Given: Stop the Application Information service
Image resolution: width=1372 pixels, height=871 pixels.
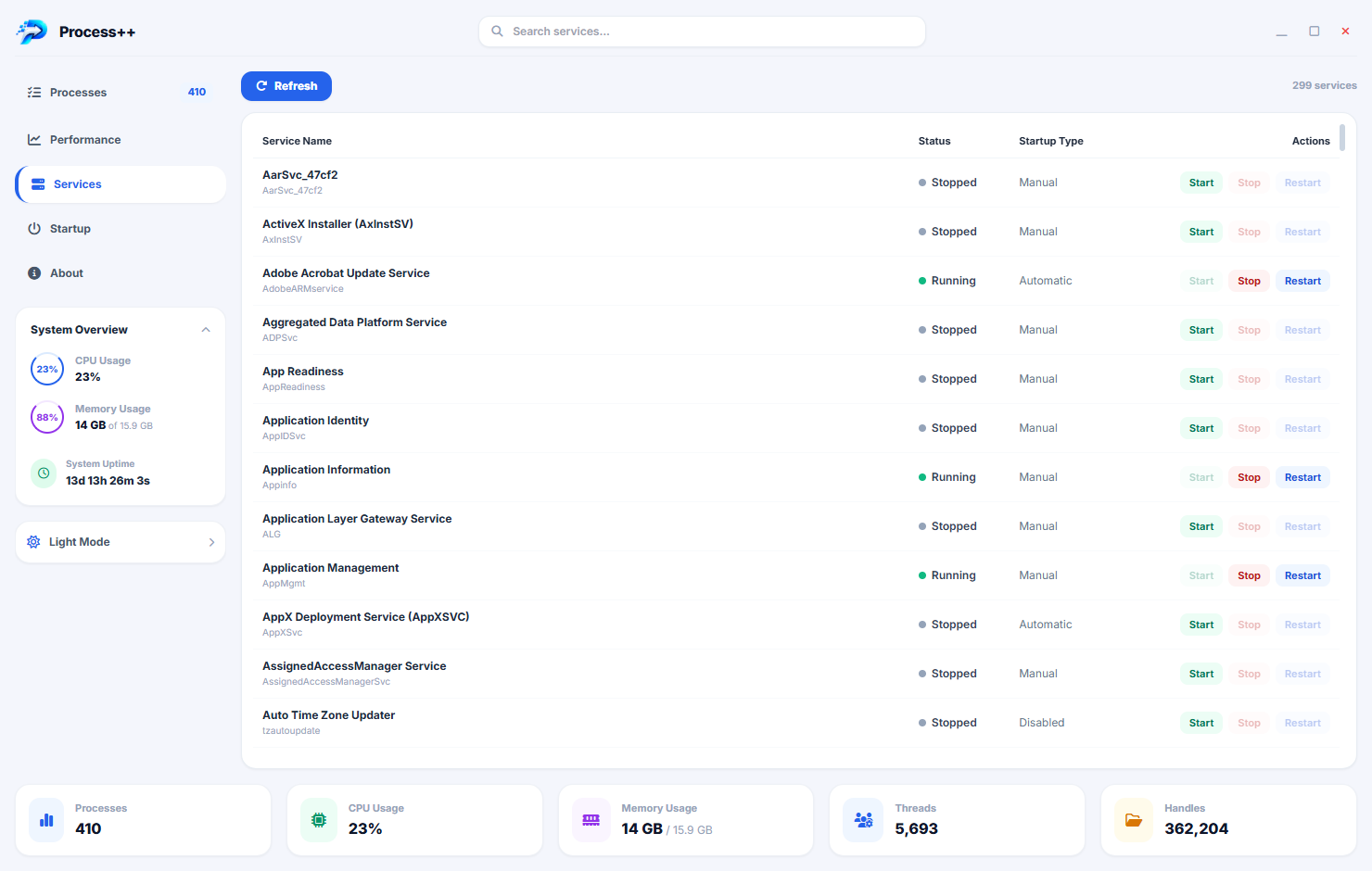Looking at the screenshot, I should click(1249, 477).
